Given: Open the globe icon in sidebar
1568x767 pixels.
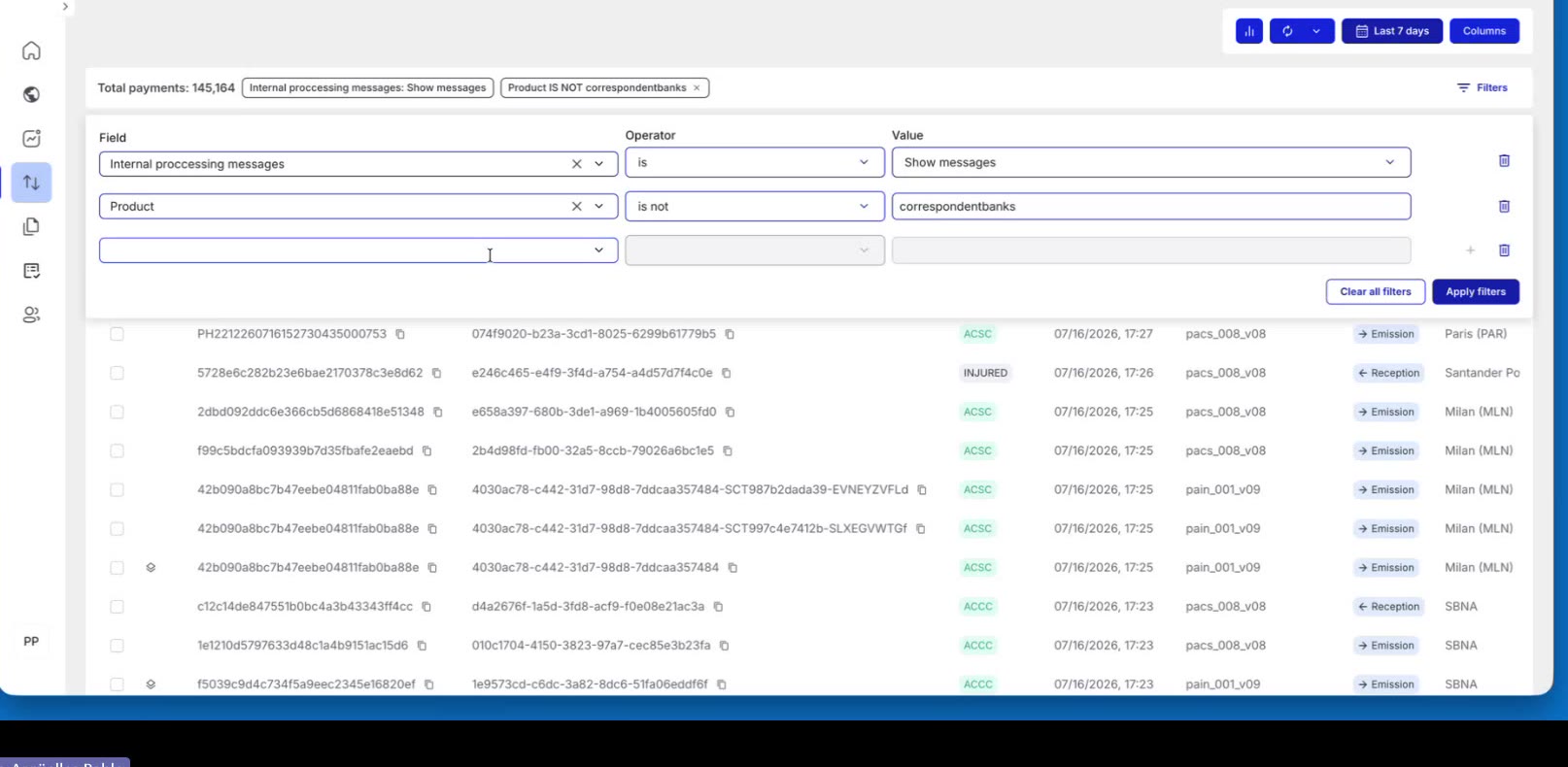Looking at the screenshot, I should [31, 94].
